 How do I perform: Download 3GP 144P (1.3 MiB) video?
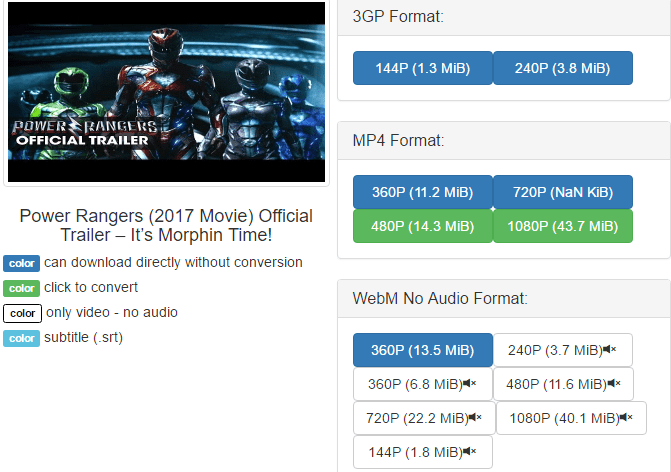(x=423, y=68)
